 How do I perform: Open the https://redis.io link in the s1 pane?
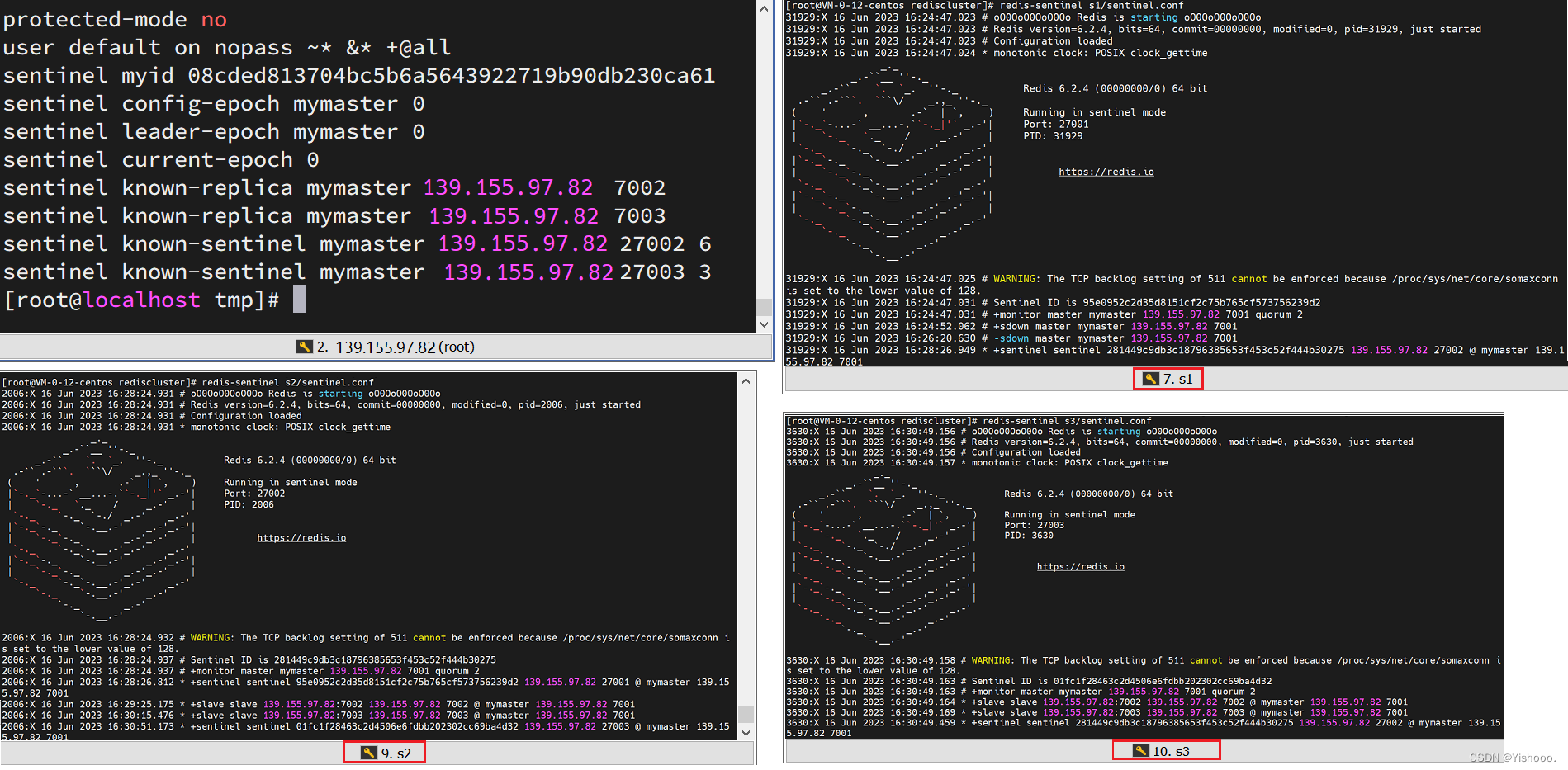click(1106, 172)
